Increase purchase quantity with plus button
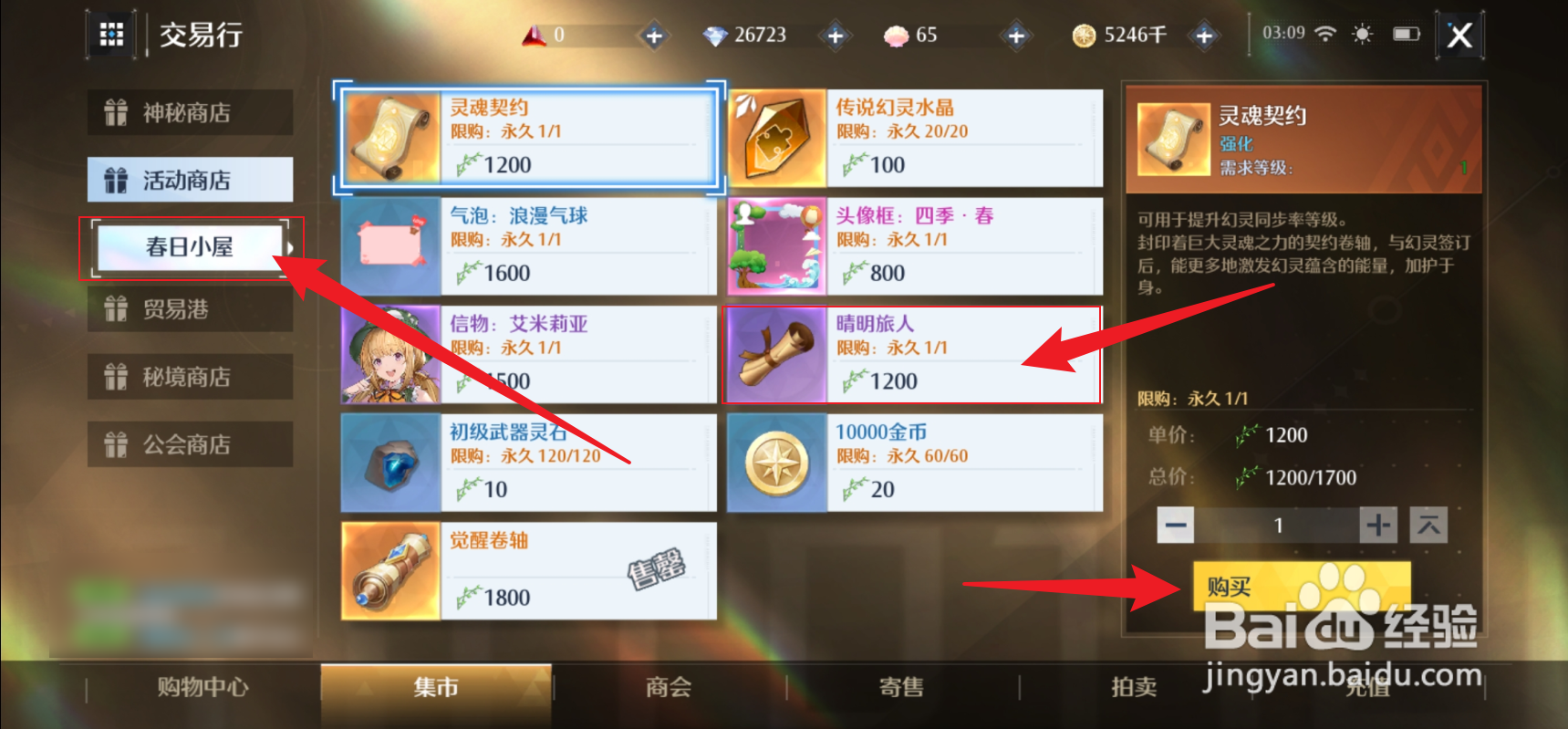Screen dimensions: 1568x729 [x=1378, y=525]
